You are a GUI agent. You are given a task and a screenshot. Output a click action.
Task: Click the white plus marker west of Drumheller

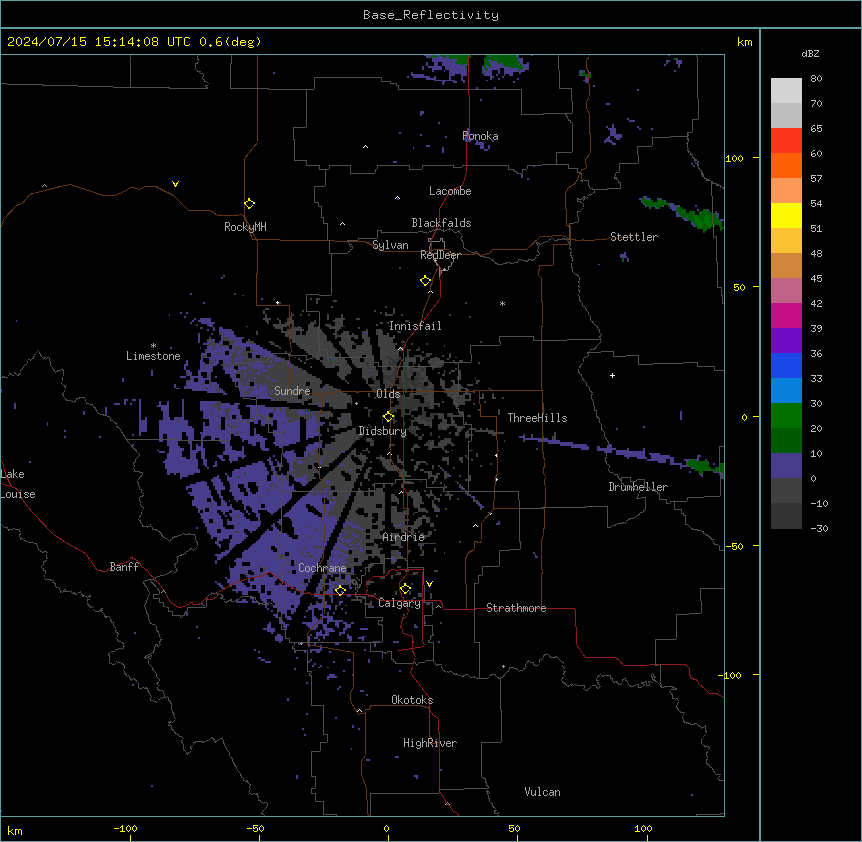pos(612,375)
